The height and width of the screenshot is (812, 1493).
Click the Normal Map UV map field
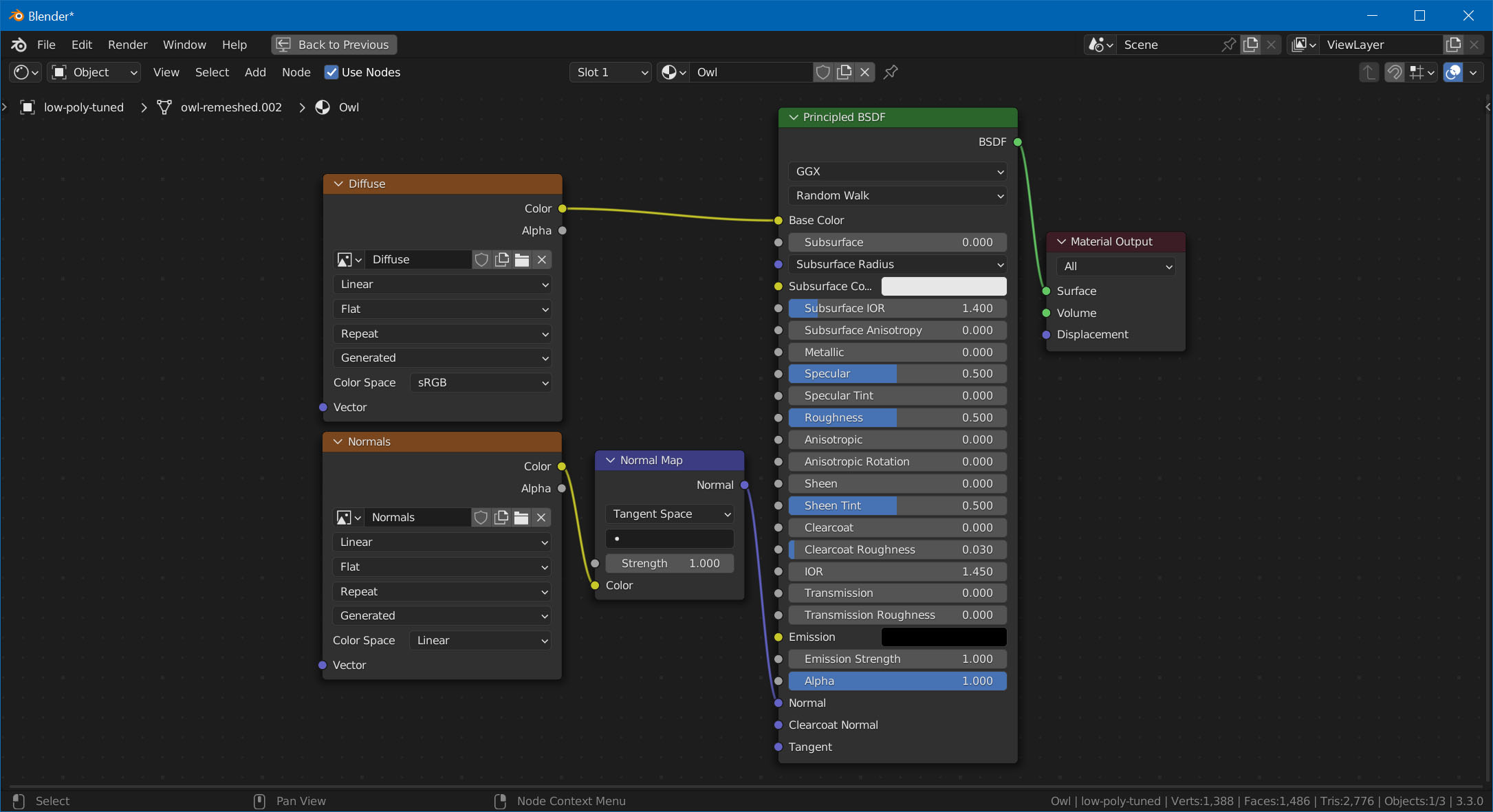pos(669,538)
